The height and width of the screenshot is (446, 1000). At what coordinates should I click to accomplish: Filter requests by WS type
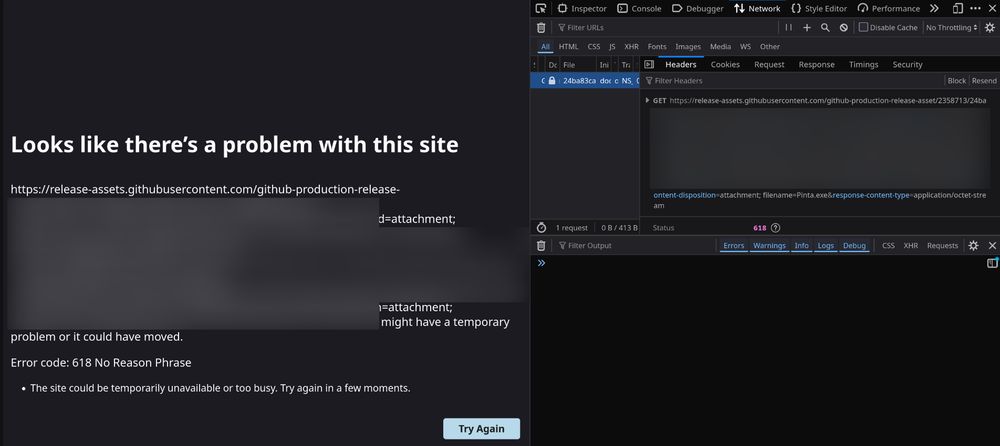coord(746,47)
